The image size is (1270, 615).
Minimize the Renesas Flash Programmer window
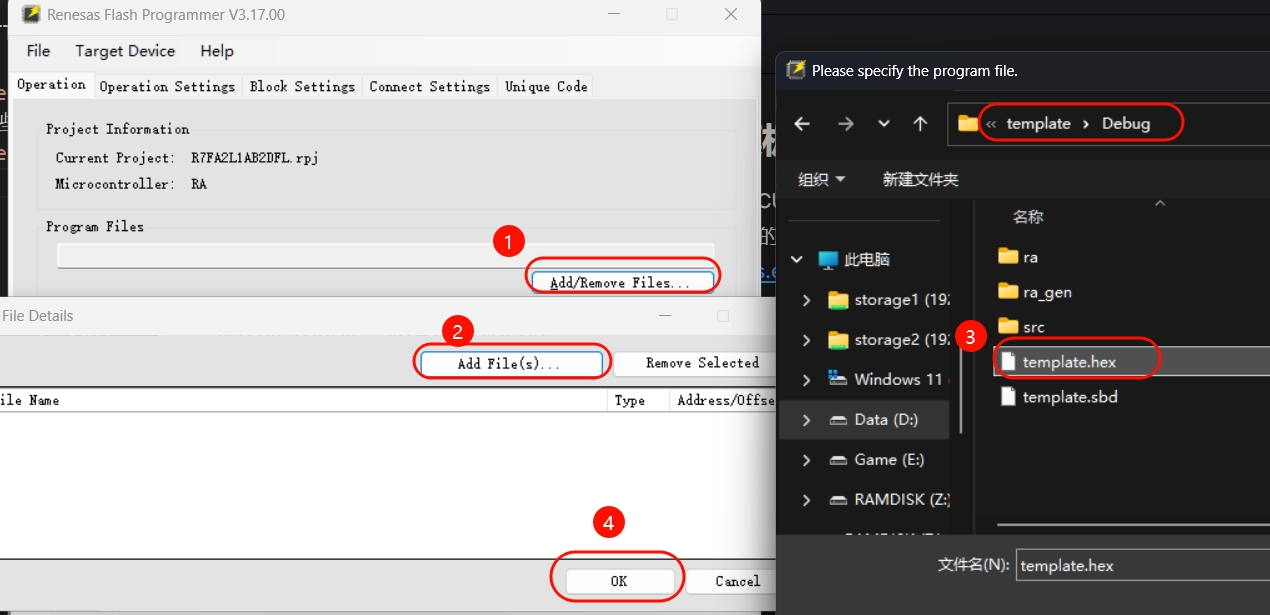pyautogui.click(x=612, y=15)
